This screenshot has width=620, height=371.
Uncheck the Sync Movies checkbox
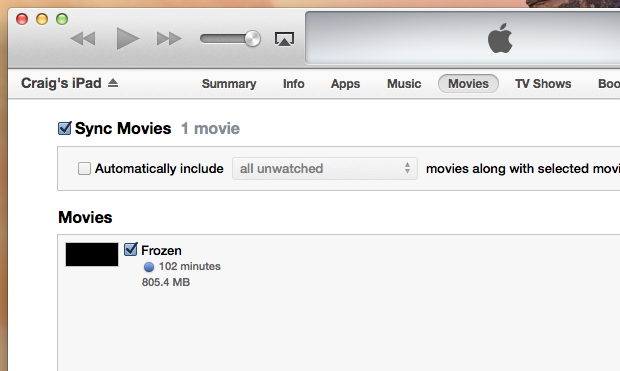[64, 128]
